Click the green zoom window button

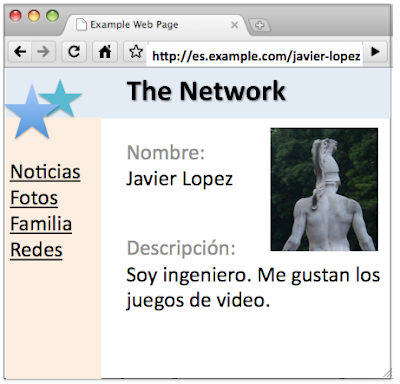(52, 16)
